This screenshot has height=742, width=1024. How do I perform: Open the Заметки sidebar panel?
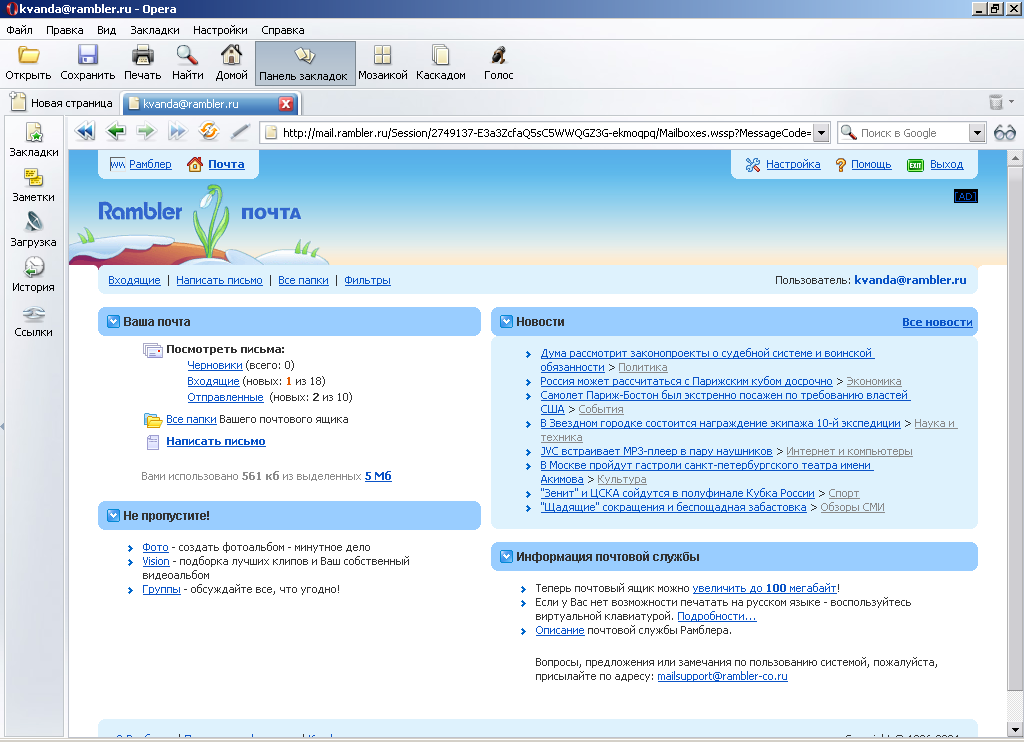click(x=34, y=185)
